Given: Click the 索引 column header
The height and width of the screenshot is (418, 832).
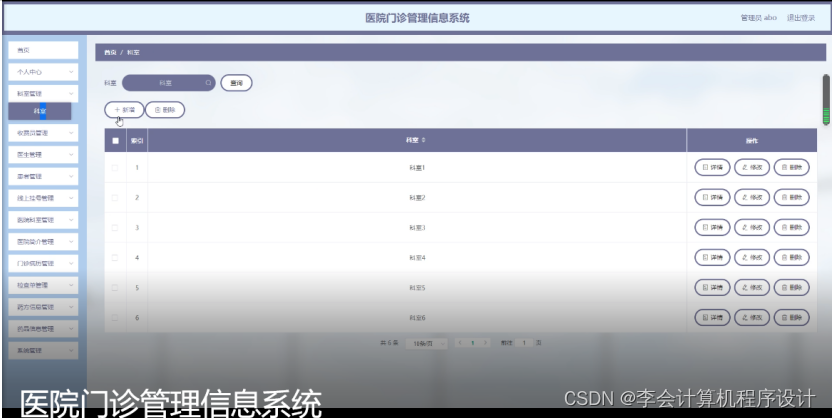Looking at the screenshot, I should (137, 141).
